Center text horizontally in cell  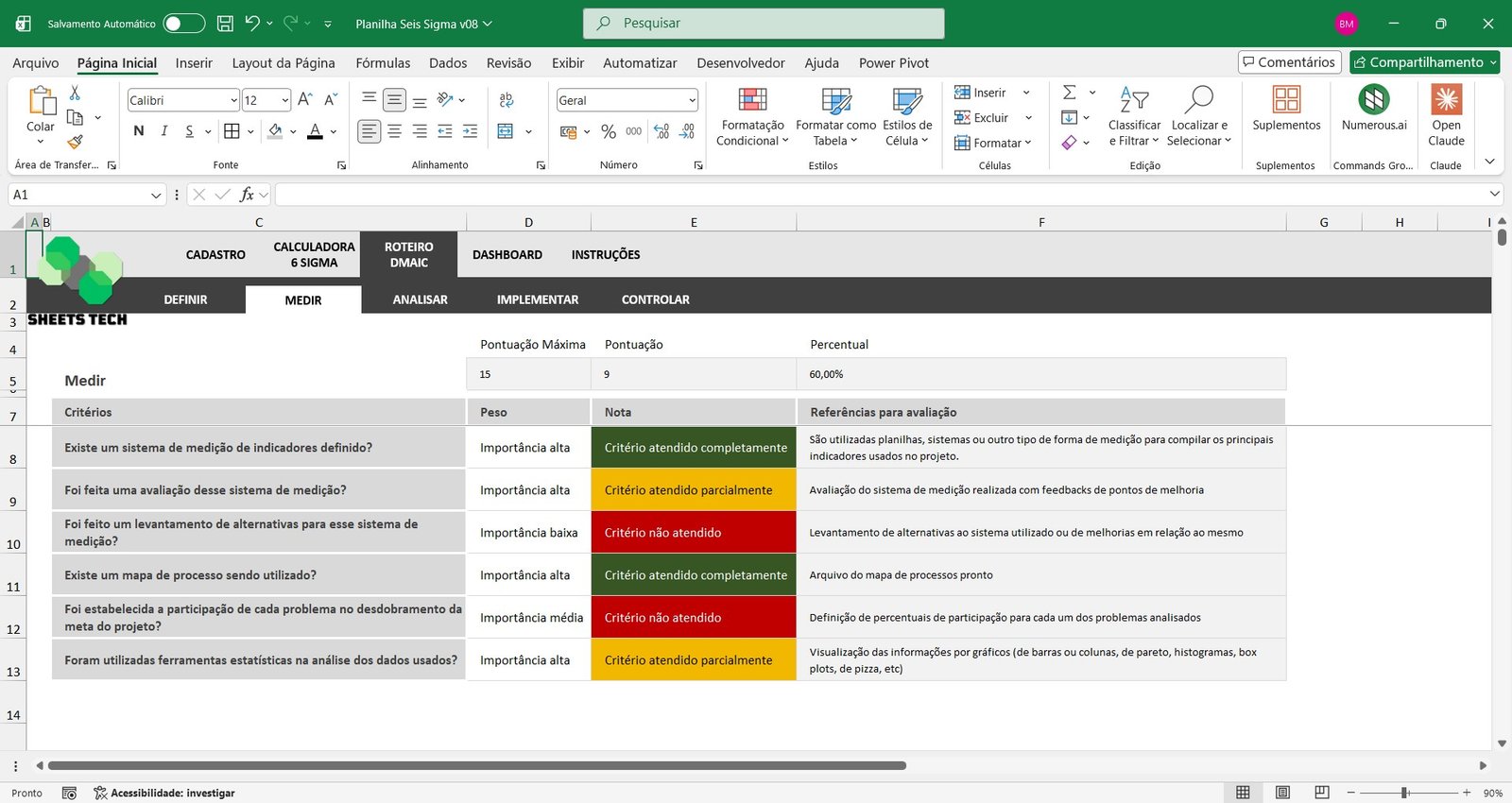395,131
